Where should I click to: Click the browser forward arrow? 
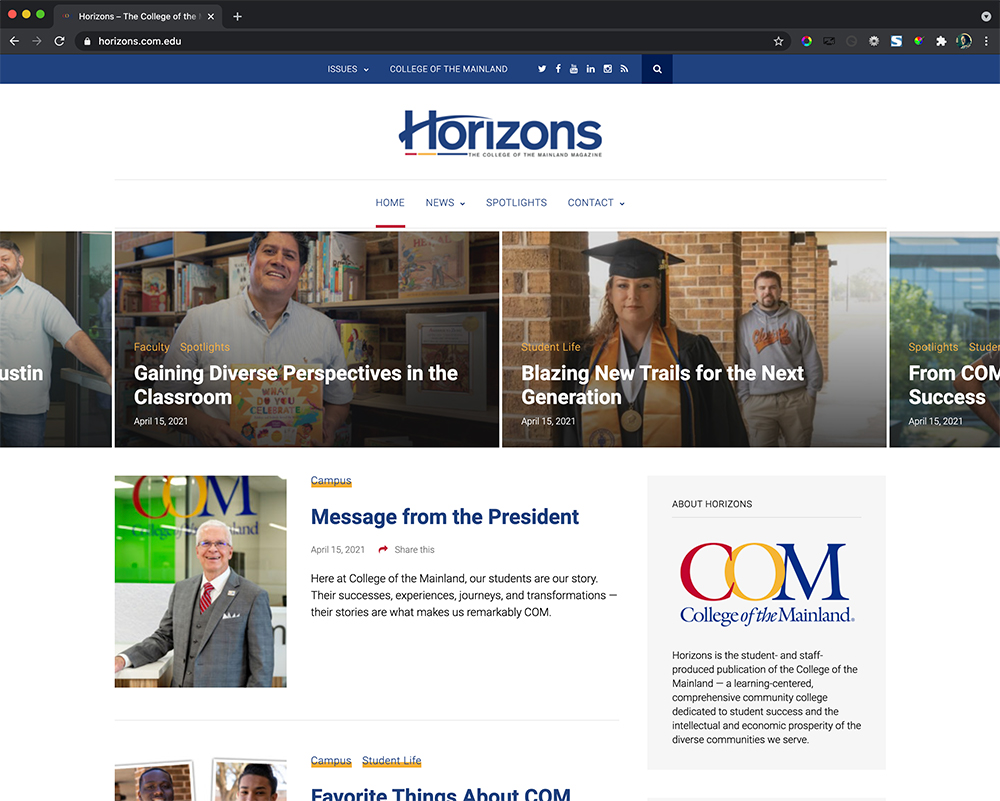click(x=36, y=41)
